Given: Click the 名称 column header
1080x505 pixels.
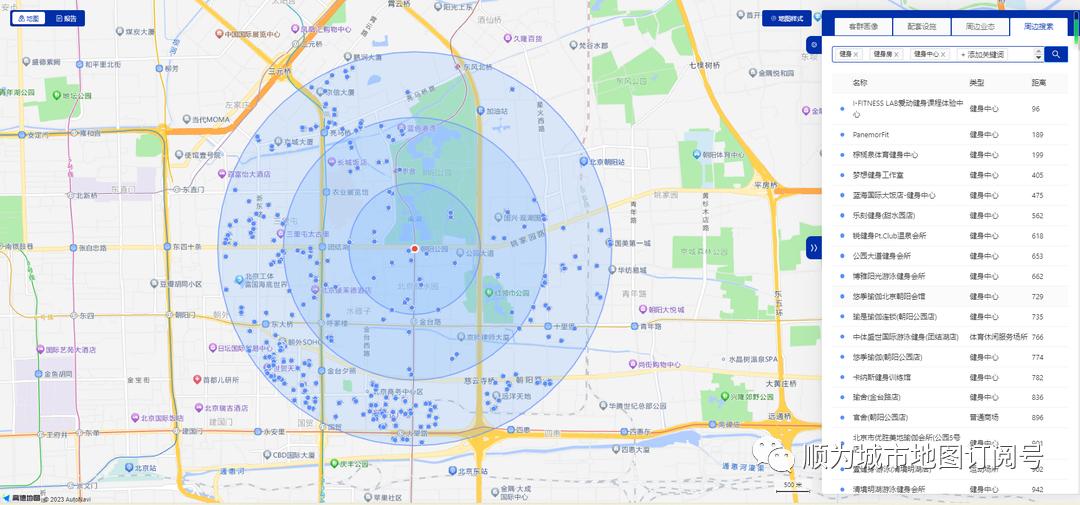Looking at the screenshot, I should 860,83.
